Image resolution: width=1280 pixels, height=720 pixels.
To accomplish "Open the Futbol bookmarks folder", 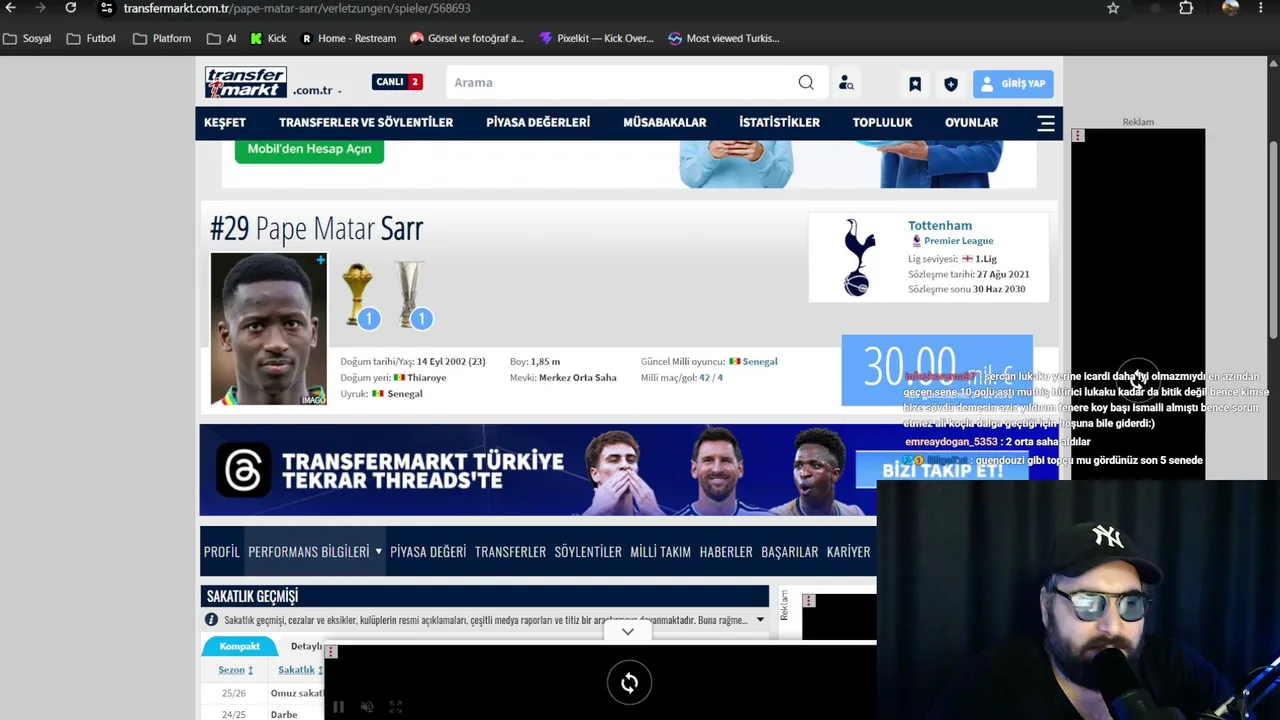I will tap(91, 38).
